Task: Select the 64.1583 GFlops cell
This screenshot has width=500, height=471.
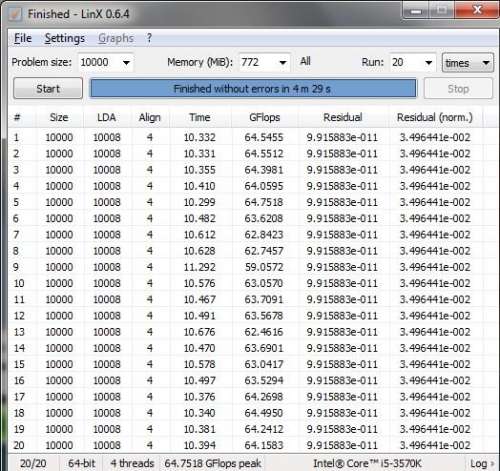Action: pyautogui.click(x=264, y=445)
